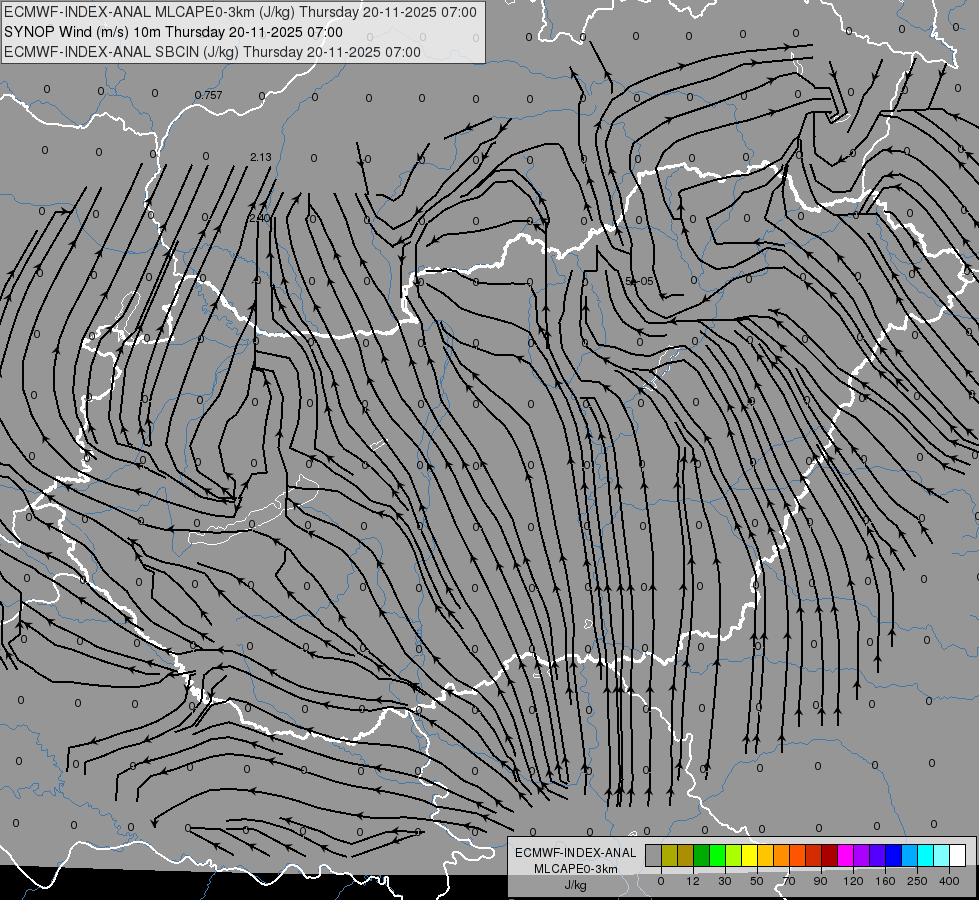Click the white swatch at the legend's end
This screenshot has height=900, width=979.
[x=958, y=855]
